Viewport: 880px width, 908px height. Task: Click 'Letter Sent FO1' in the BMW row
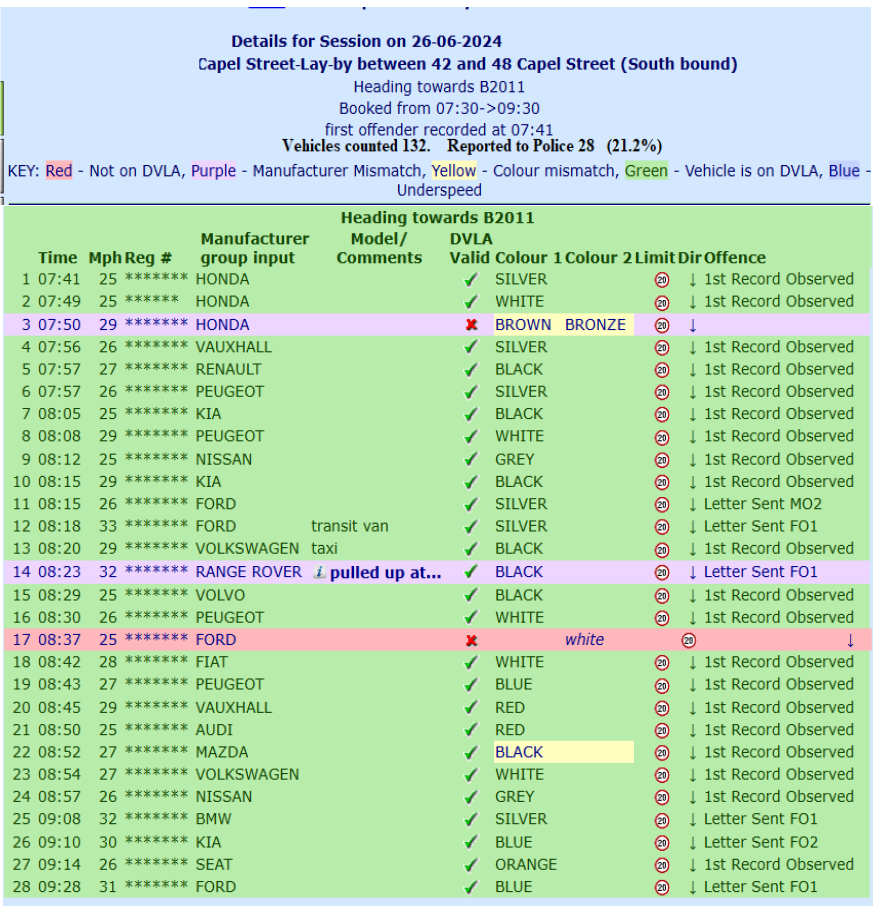[760, 819]
